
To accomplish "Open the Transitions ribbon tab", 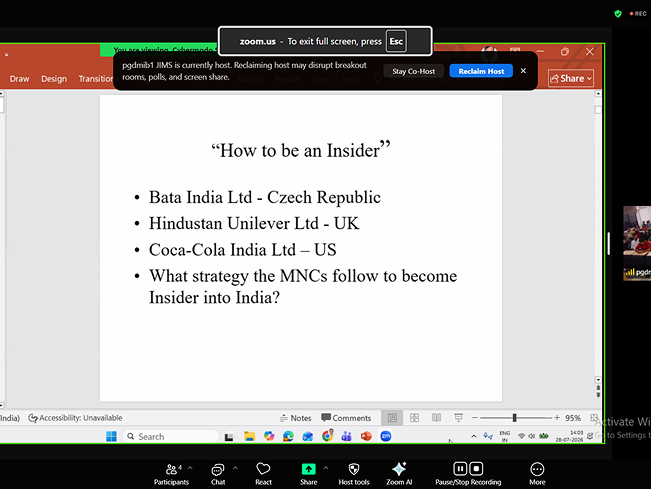I will pyautogui.click(x=96, y=78).
